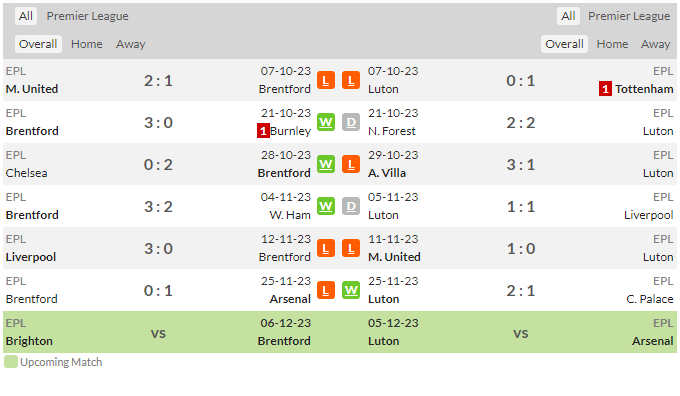
Task: Click the gray D badge for N. Forest vs Luton
Action: (x=351, y=122)
